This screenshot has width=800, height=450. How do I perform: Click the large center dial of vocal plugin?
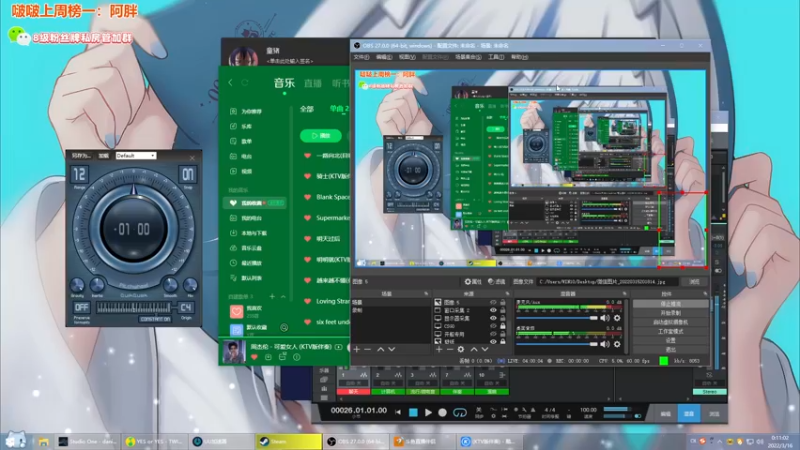click(134, 229)
